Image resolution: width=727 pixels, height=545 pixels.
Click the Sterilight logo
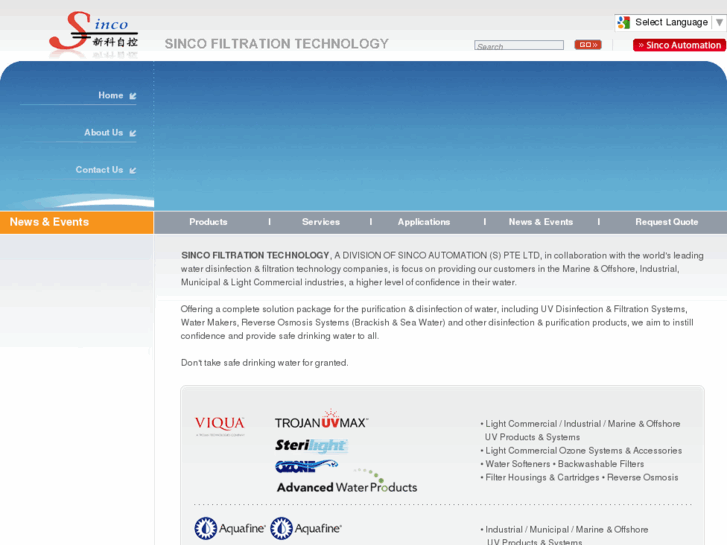(x=311, y=446)
